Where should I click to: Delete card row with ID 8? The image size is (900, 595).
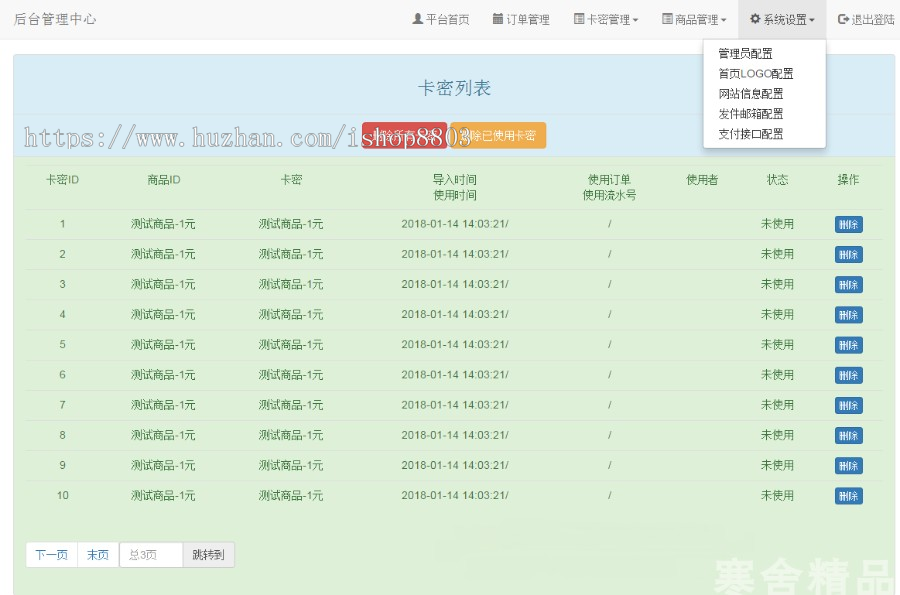pyautogui.click(x=848, y=435)
